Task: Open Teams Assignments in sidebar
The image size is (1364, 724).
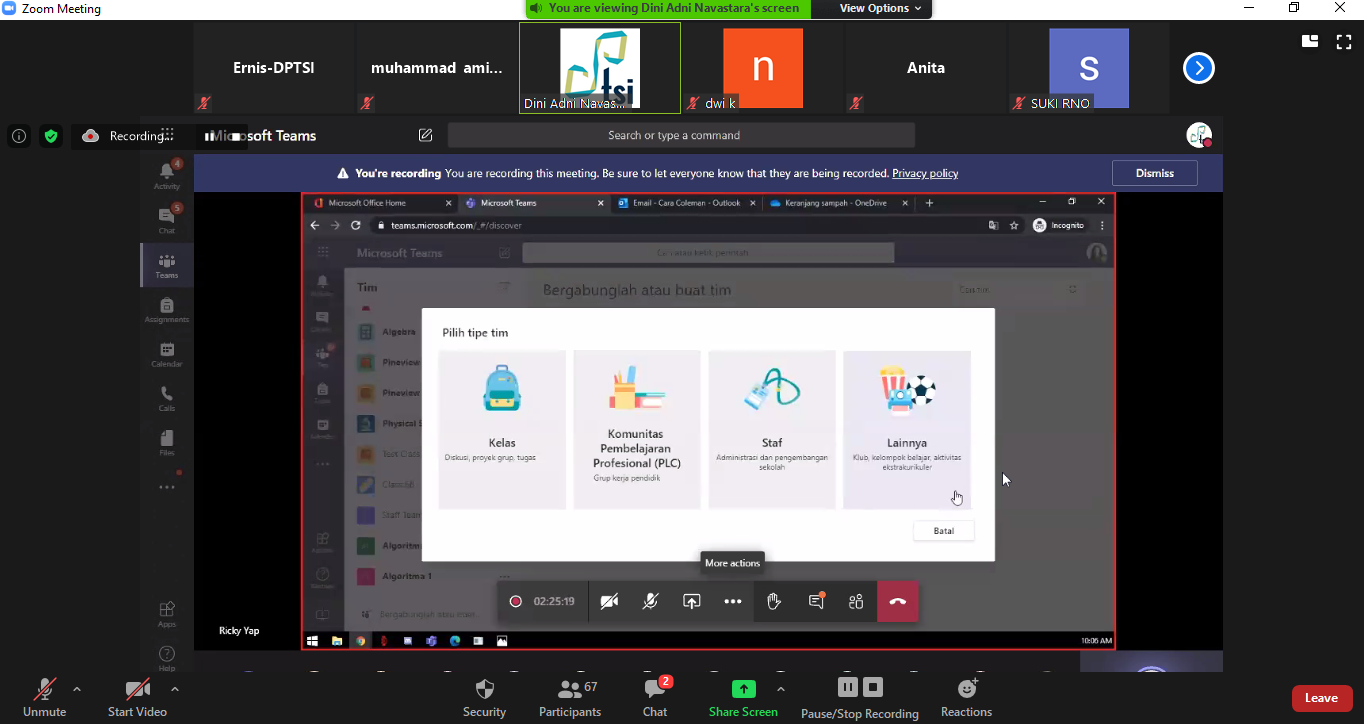Action: 167,310
